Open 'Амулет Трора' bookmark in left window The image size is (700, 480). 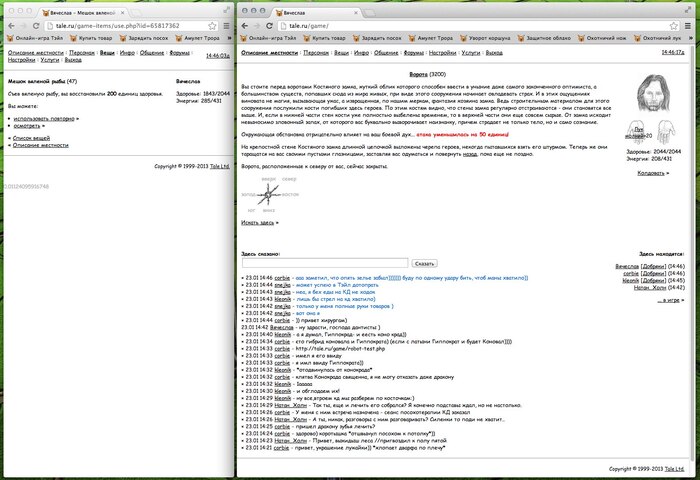197,38
